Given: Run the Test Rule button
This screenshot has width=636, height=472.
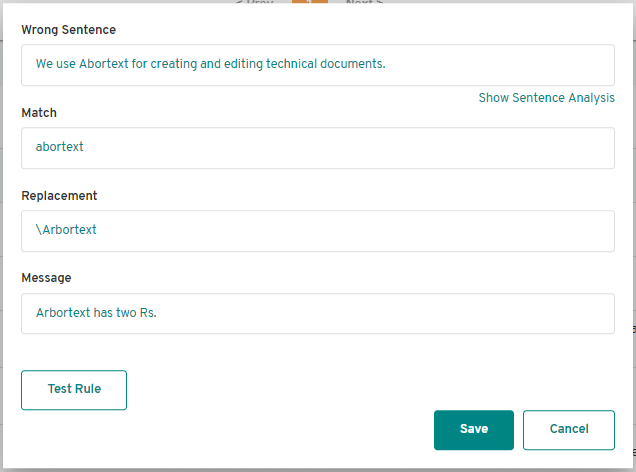Looking at the screenshot, I should pos(74,390).
